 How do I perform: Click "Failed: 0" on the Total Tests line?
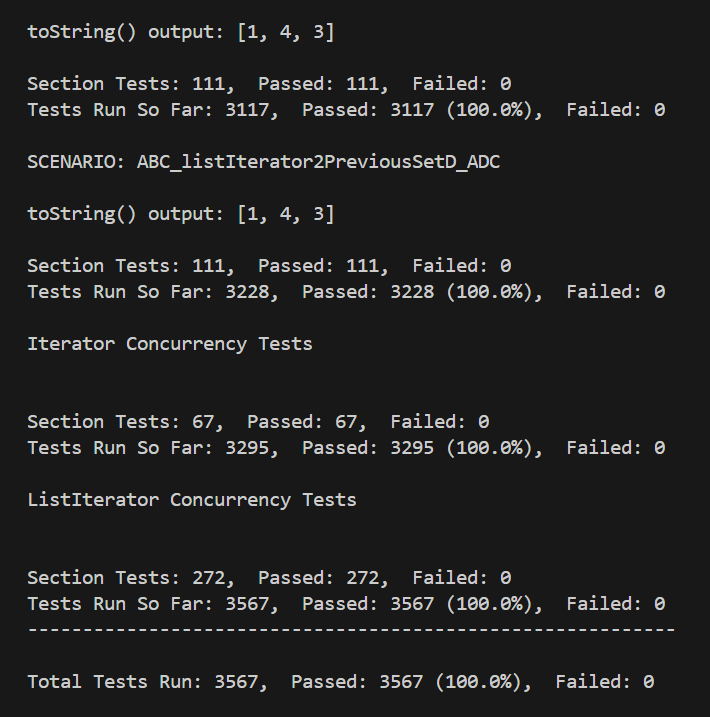[x=604, y=682]
